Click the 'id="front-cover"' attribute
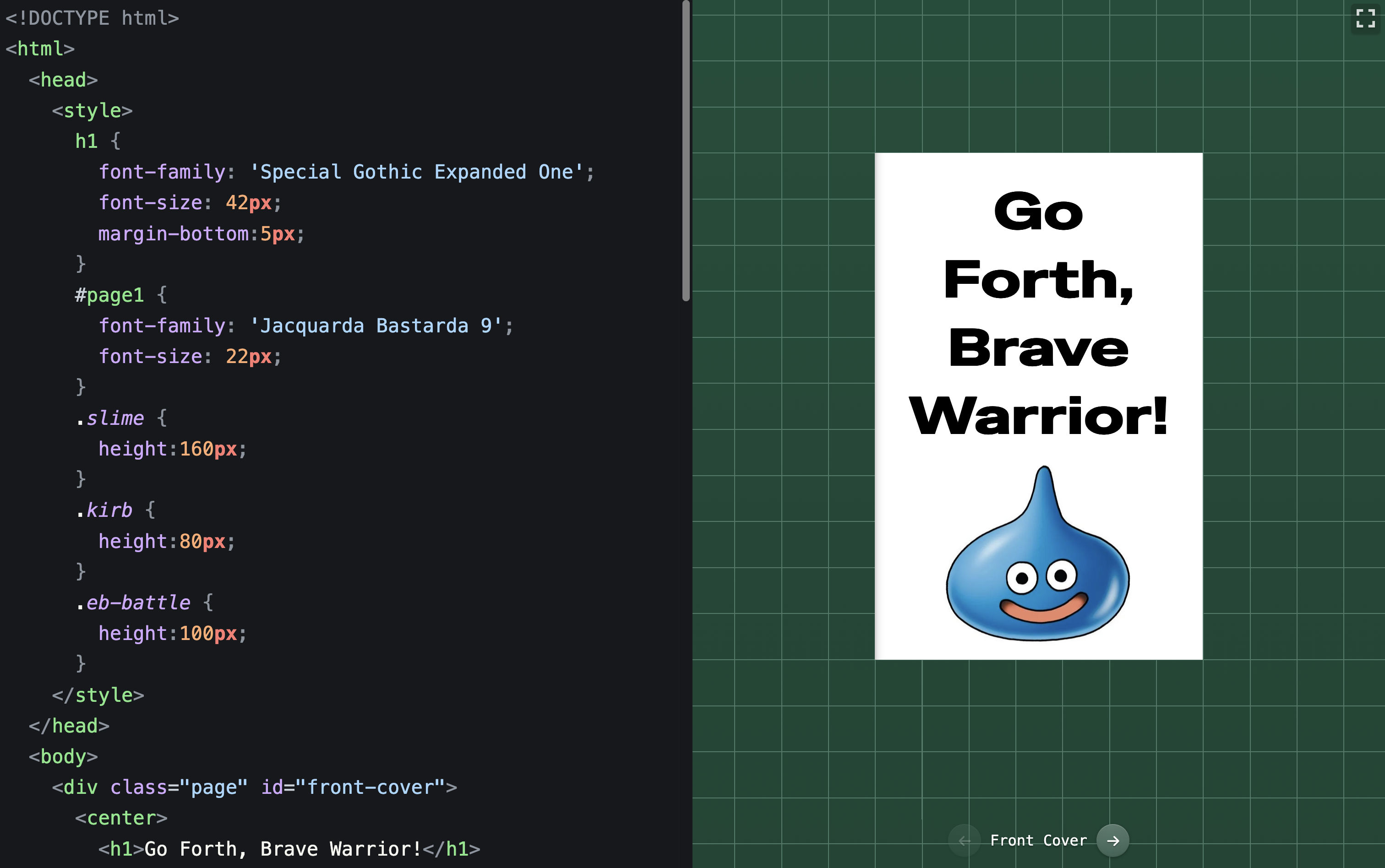This screenshot has width=1385, height=868. click(353, 787)
